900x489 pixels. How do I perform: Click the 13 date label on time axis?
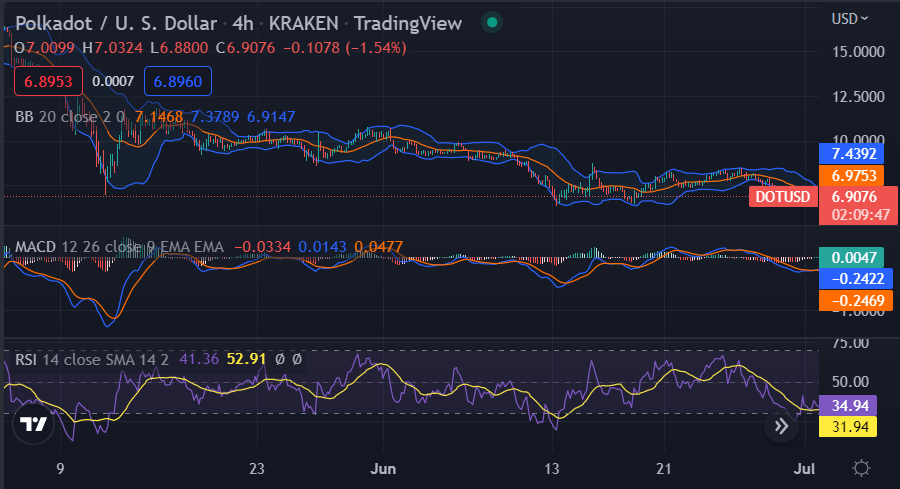pos(552,469)
